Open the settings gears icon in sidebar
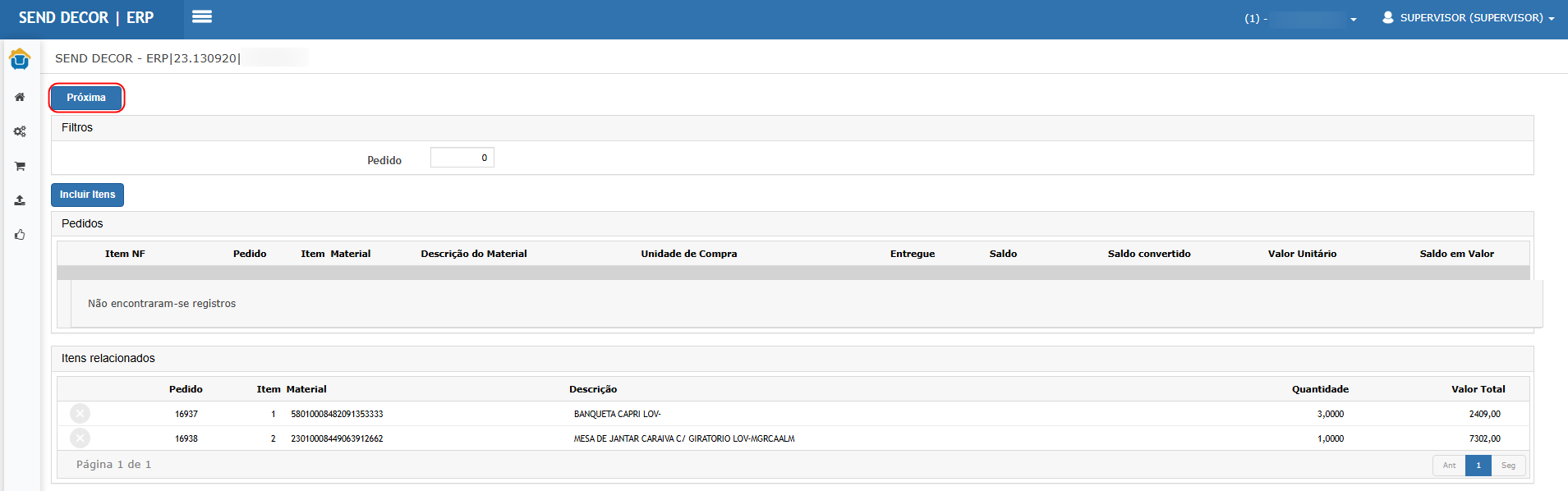The image size is (1568, 491). pyautogui.click(x=20, y=131)
